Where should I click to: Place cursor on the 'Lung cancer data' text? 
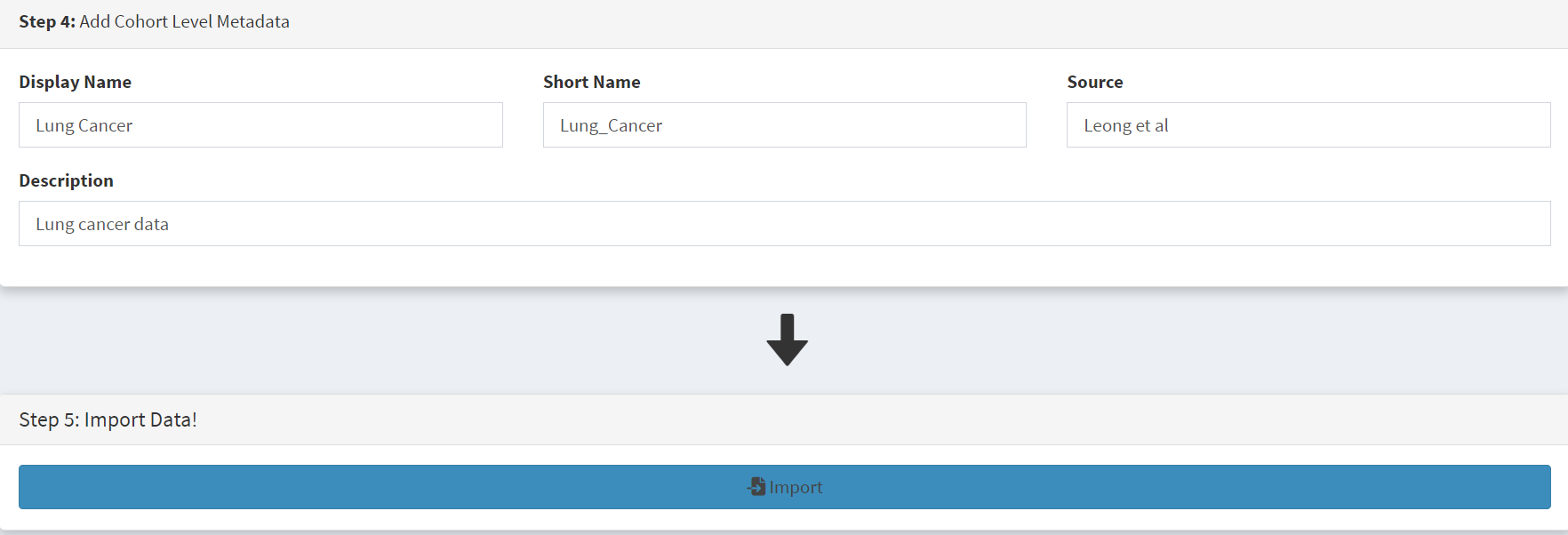[102, 224]
